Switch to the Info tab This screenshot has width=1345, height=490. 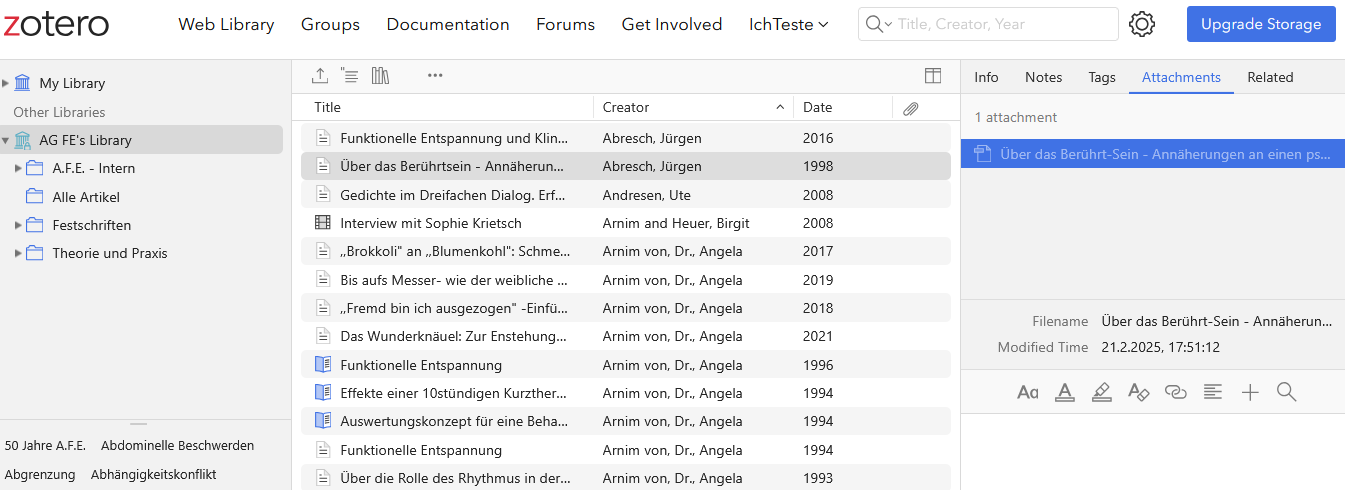(986, 77)
